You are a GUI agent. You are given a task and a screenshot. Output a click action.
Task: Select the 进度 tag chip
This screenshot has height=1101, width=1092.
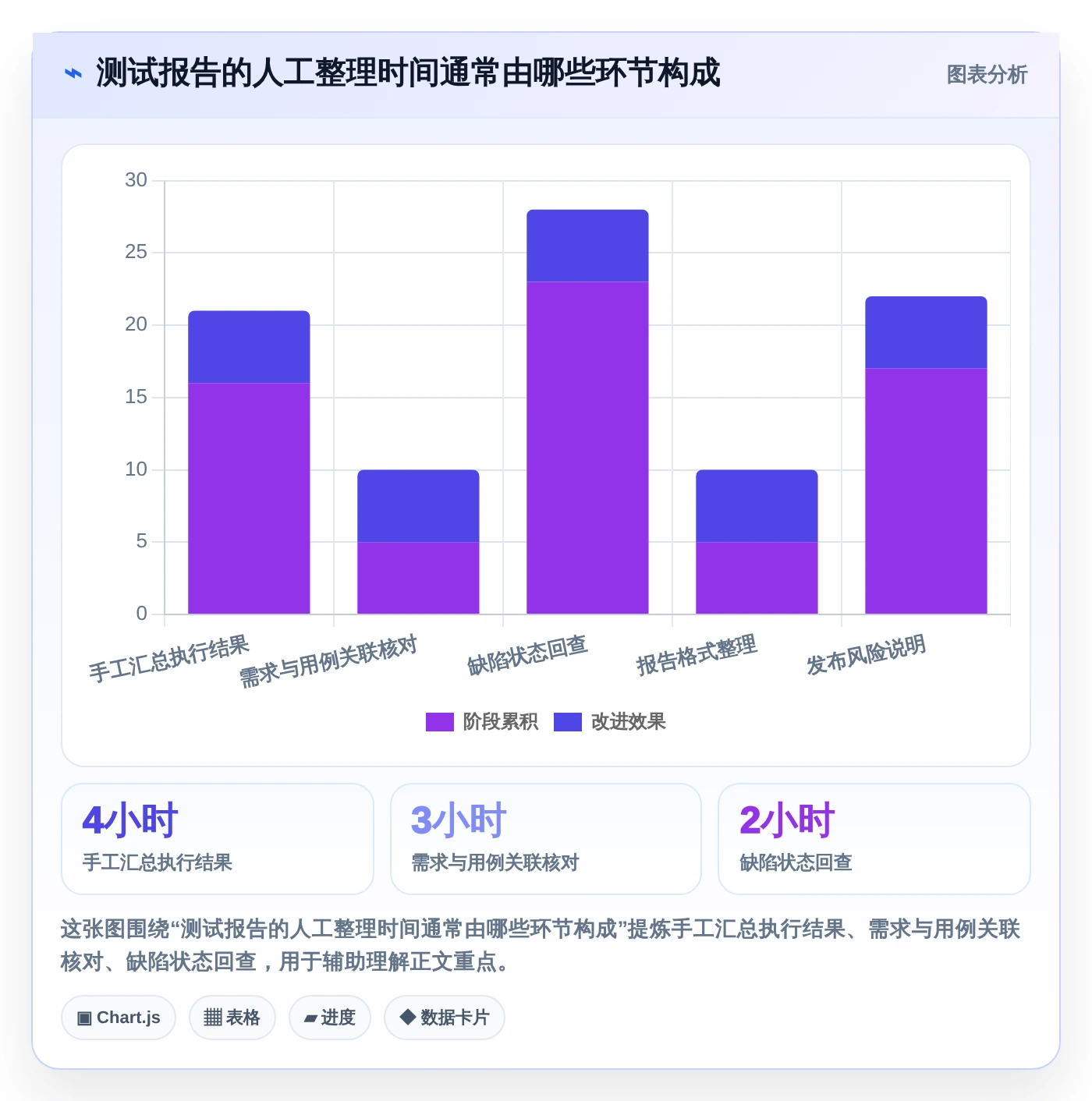click(329, 1018)
